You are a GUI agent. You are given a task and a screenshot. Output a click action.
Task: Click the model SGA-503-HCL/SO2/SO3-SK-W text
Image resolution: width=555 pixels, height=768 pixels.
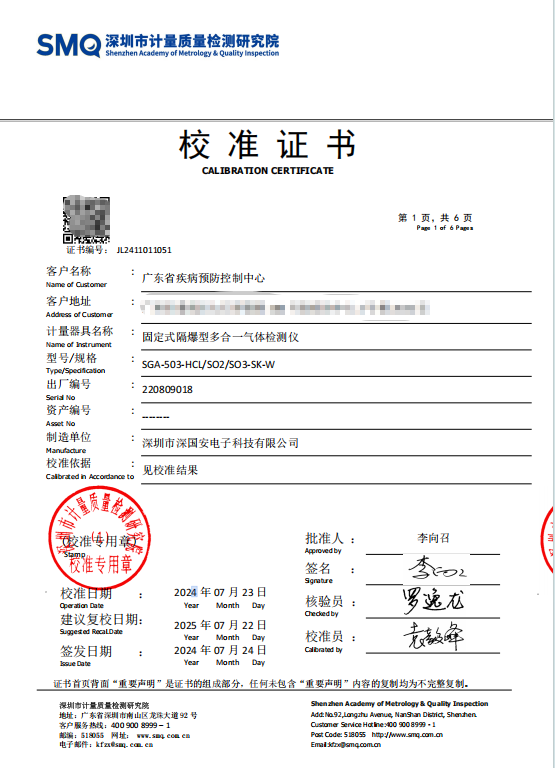pyautogui.click(x=208, y=364)
